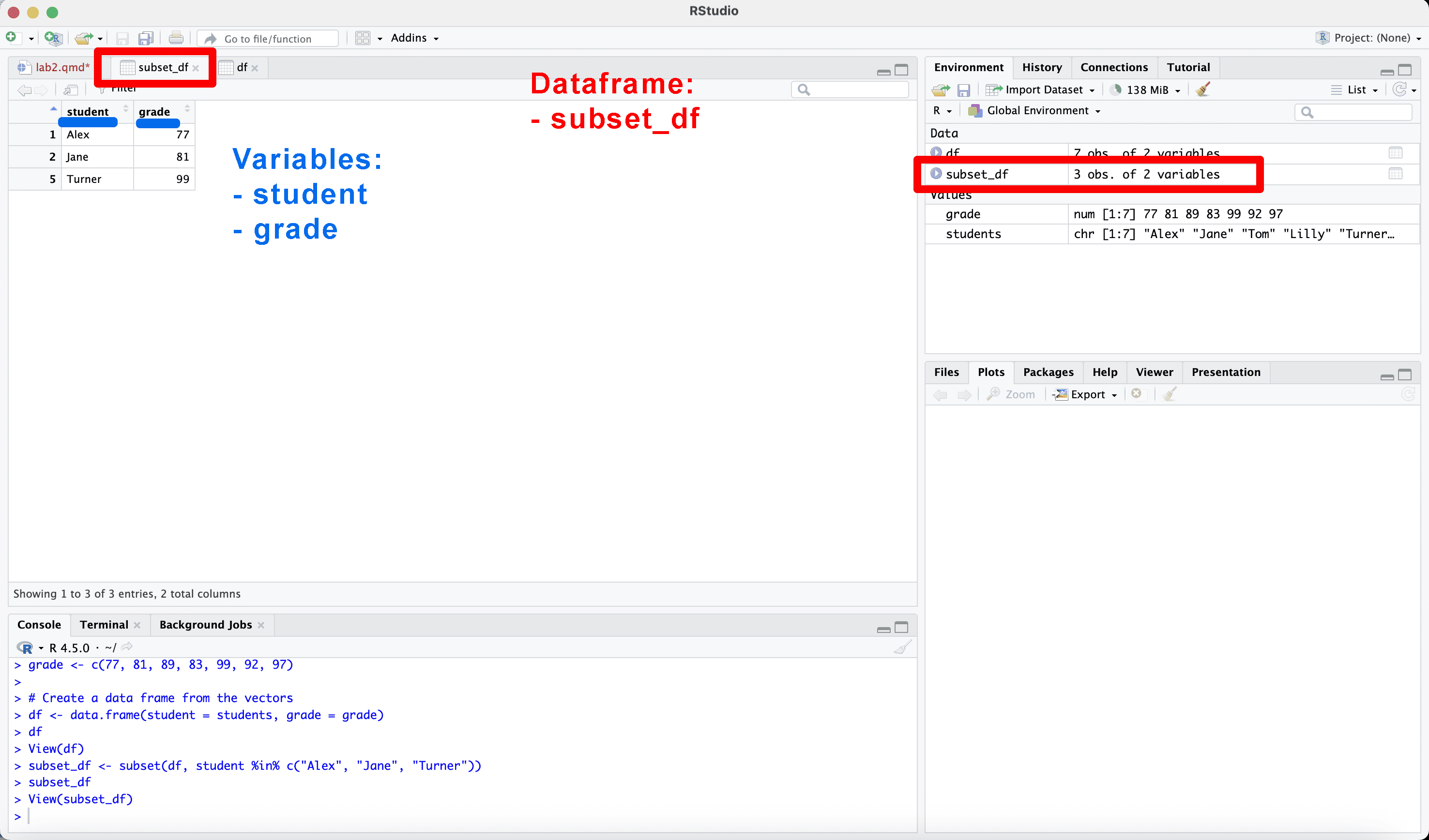The image size is (1429, 840).
Task: Sort by the student column header
Action: (x=87, y=111)
